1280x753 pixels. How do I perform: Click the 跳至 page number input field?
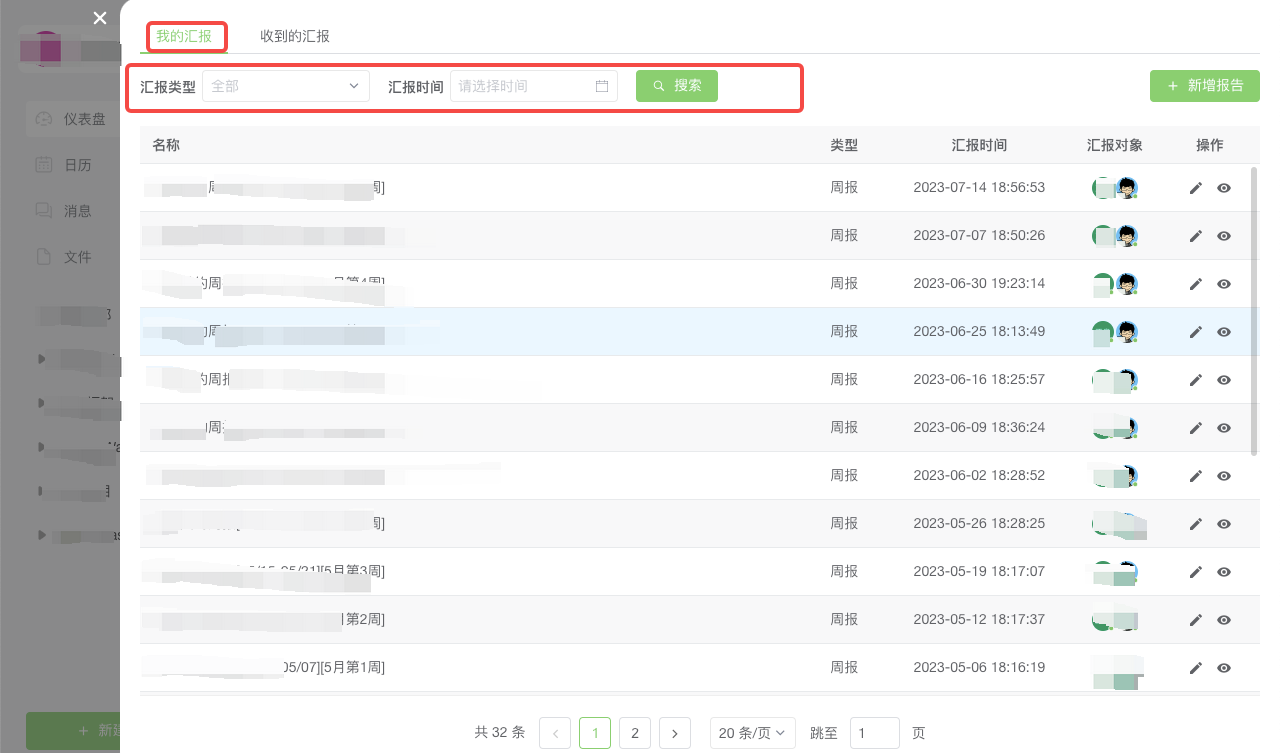[874, 733]
